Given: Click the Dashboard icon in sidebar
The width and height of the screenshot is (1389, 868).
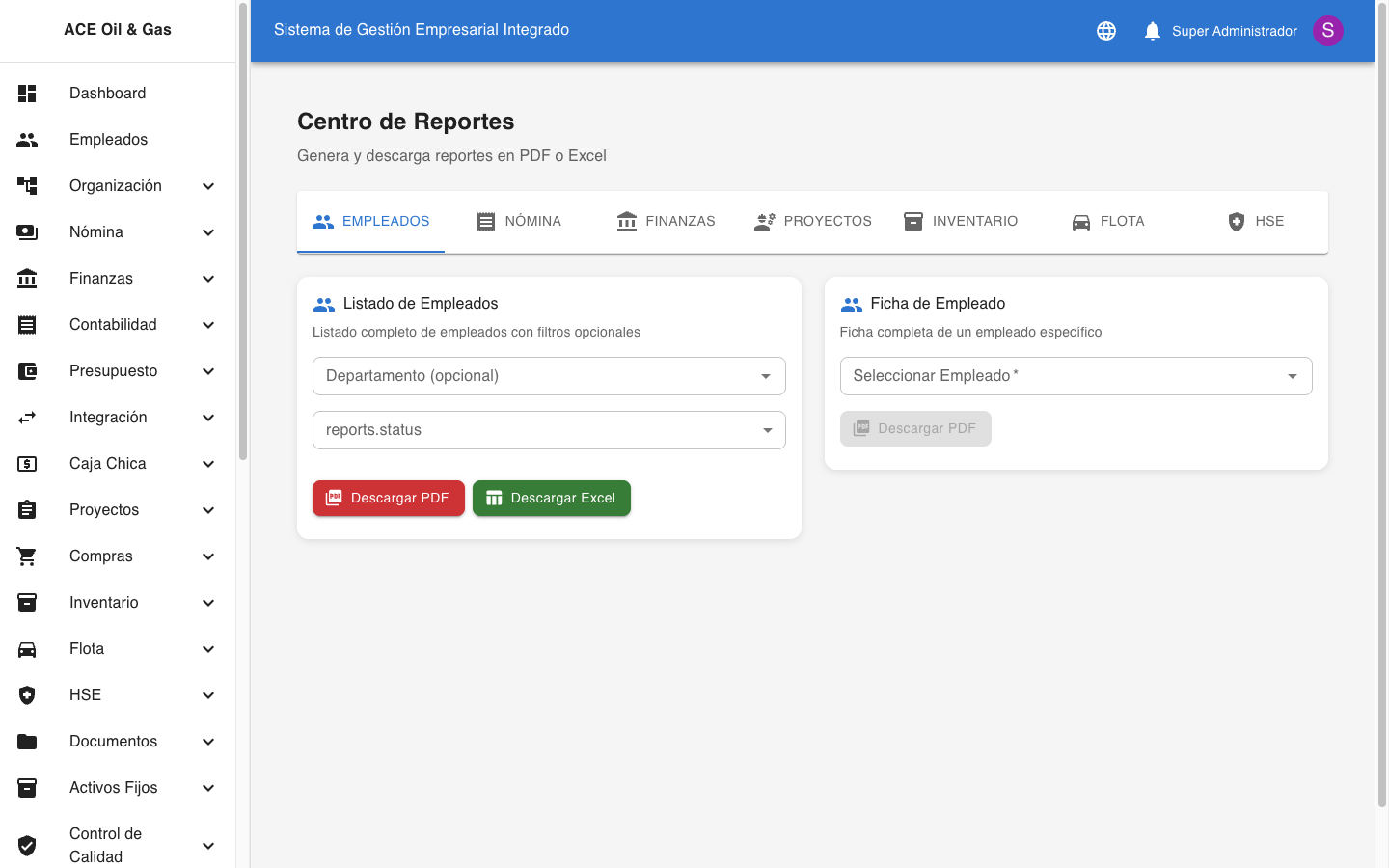Looking at the screenshot, I should click(x=27, y=94).
